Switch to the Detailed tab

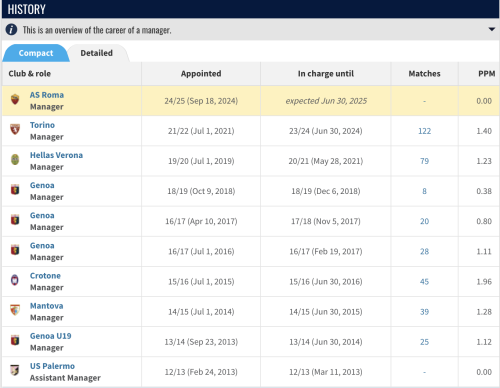(97, 53)
